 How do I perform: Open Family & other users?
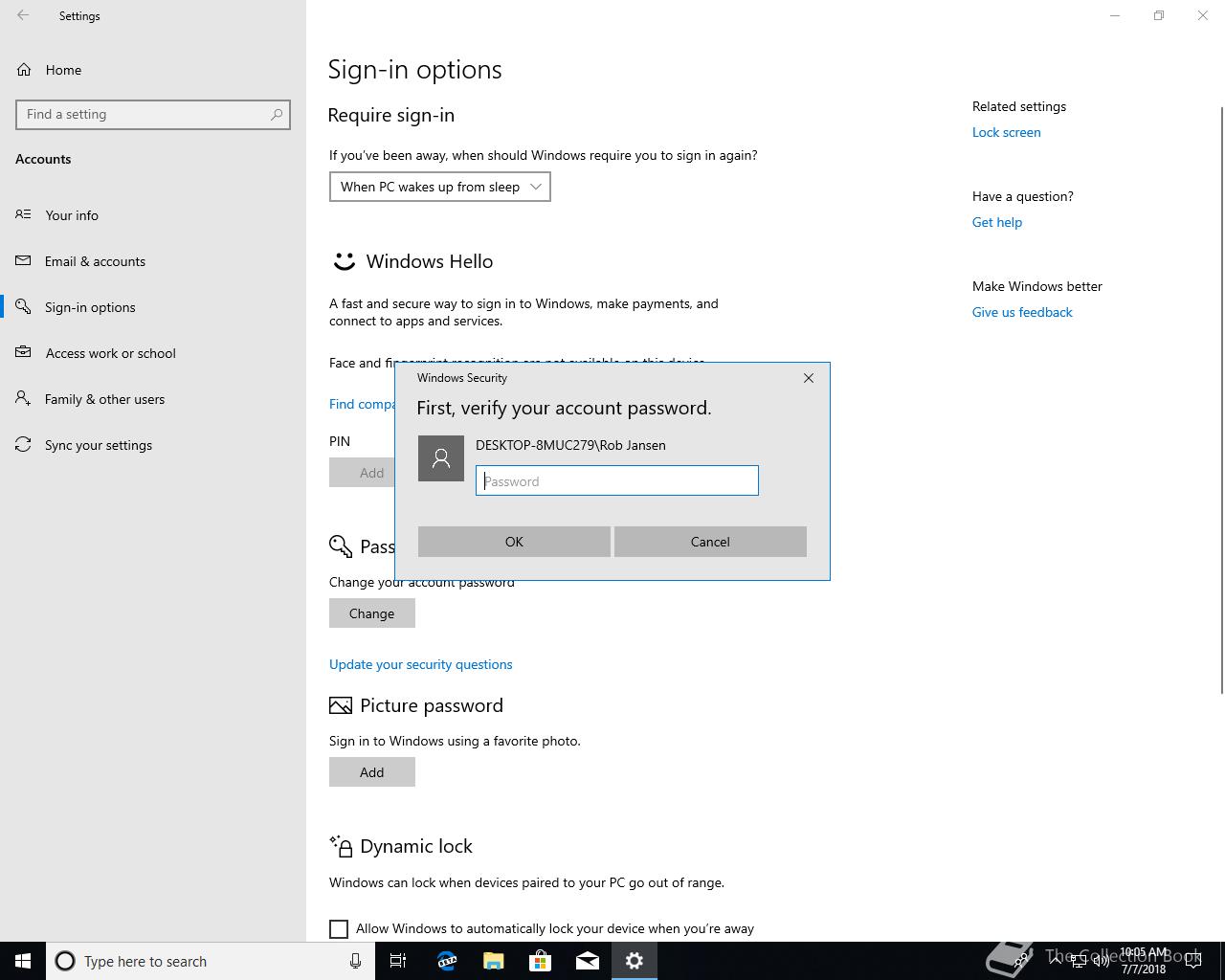point(104,399)
